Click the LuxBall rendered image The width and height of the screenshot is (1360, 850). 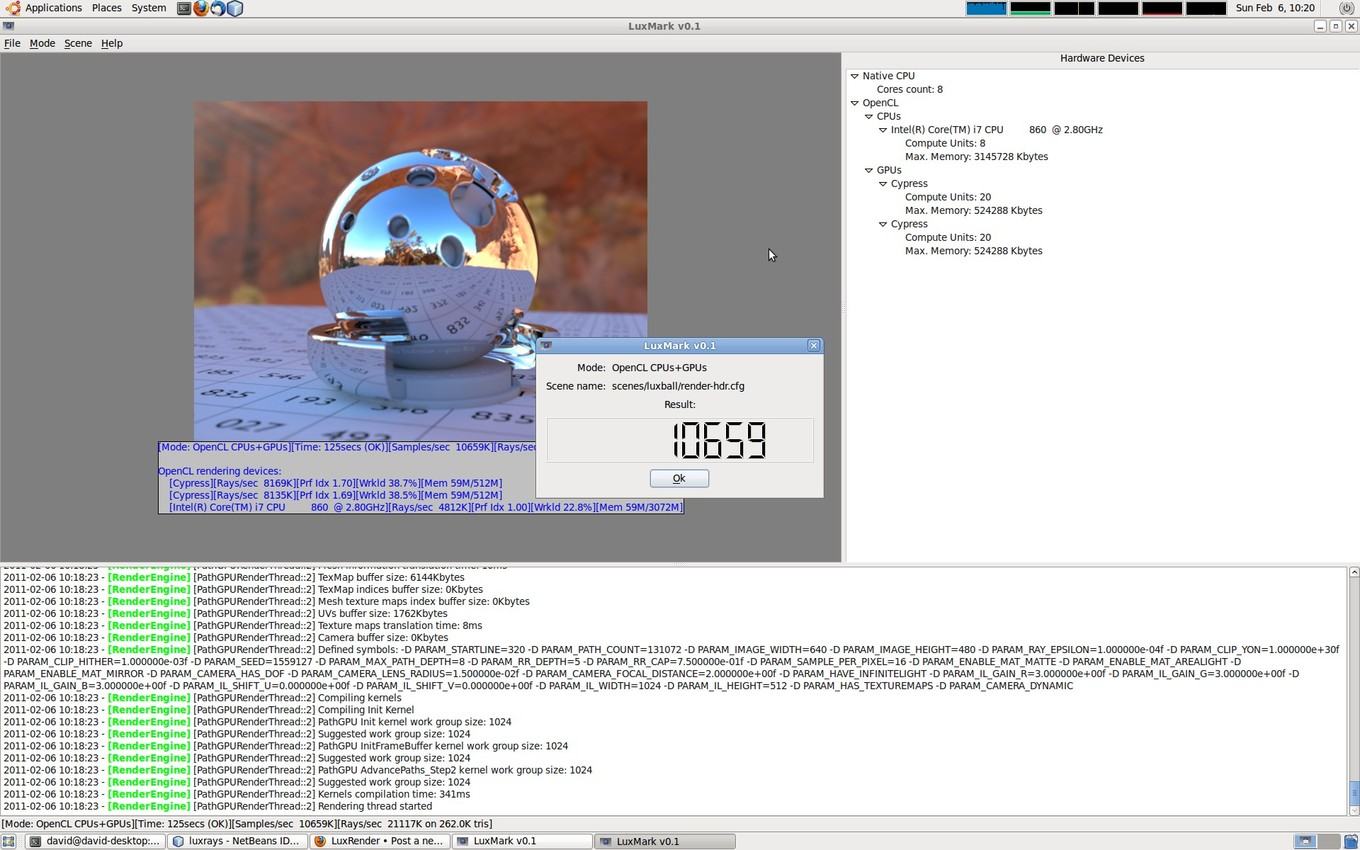[x=420, y=270]
